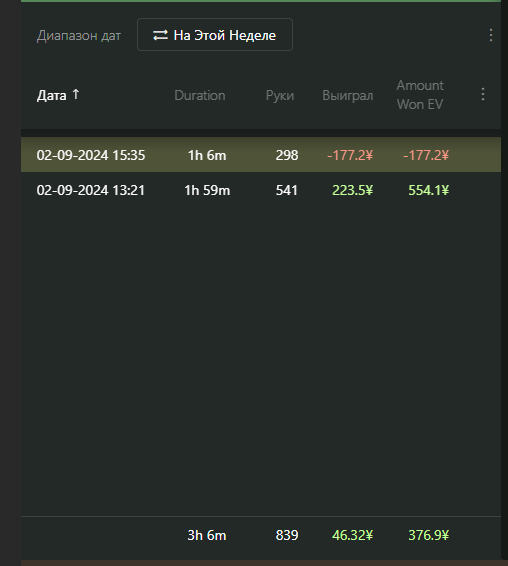Toggle sort arrow next to Дата
Viewport: 508px width, 566px height.
pyautogui.click(x=75, y=94)
